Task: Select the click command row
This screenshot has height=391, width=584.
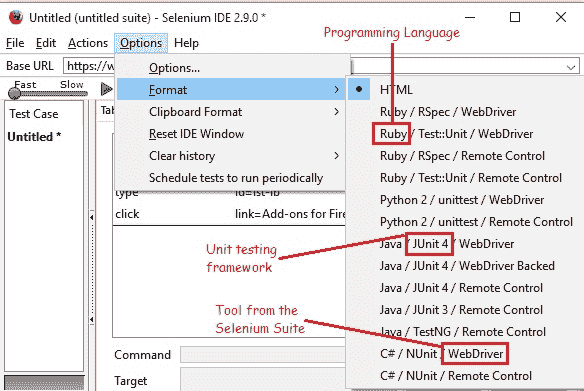Action: pos(229,214)
